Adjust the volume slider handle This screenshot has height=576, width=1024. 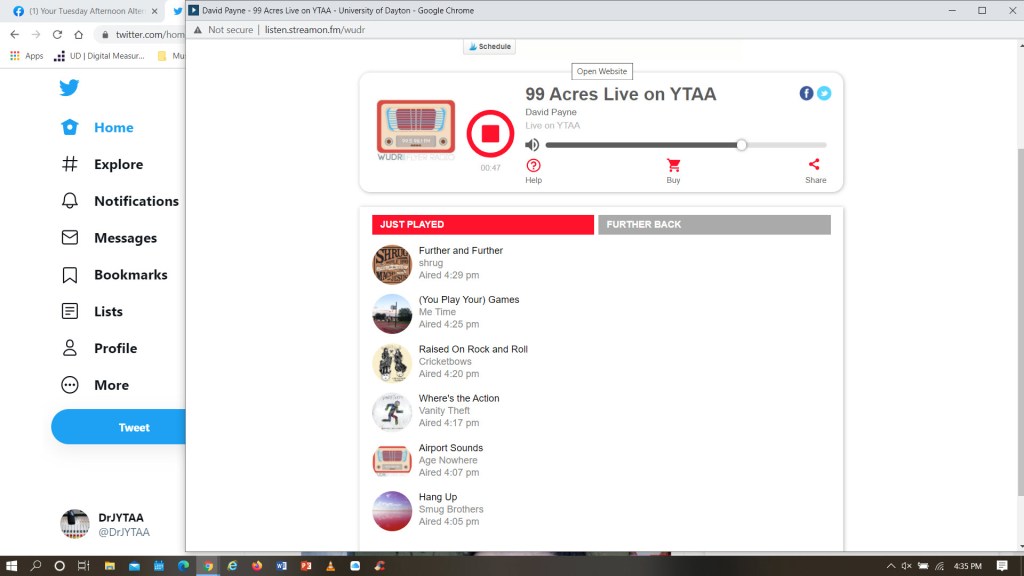[x=741, y=145]
